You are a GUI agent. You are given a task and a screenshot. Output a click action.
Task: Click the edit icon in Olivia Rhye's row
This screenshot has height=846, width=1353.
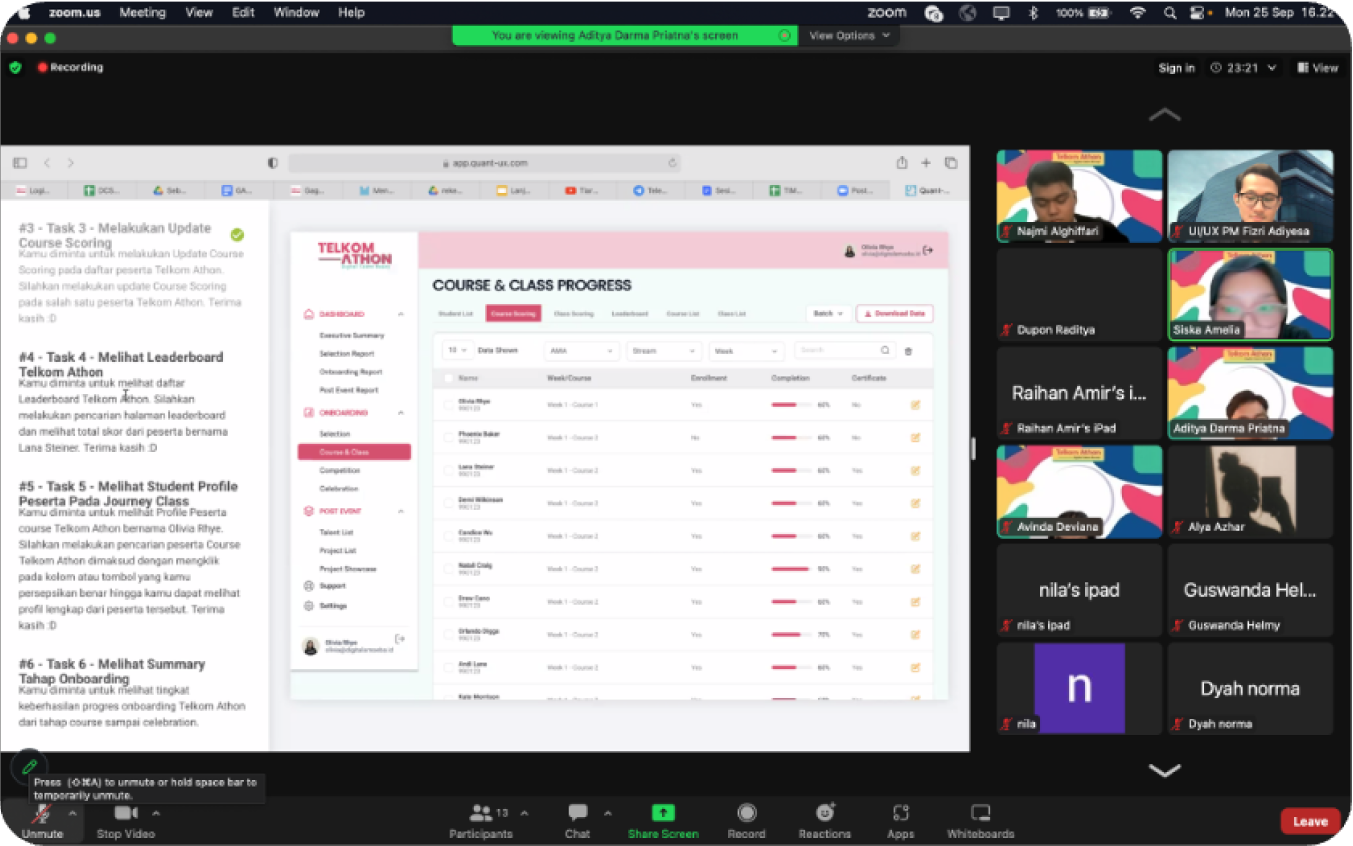tap(915, 405)
